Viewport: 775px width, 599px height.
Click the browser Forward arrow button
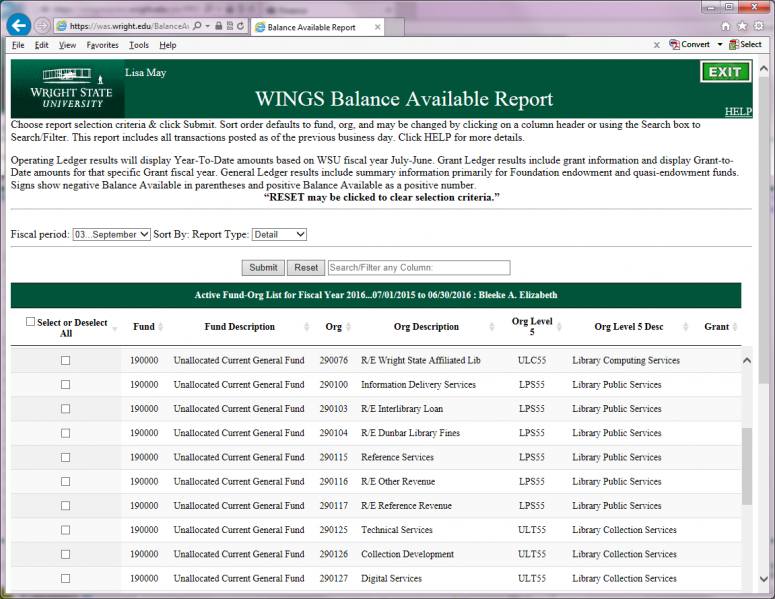42,25
